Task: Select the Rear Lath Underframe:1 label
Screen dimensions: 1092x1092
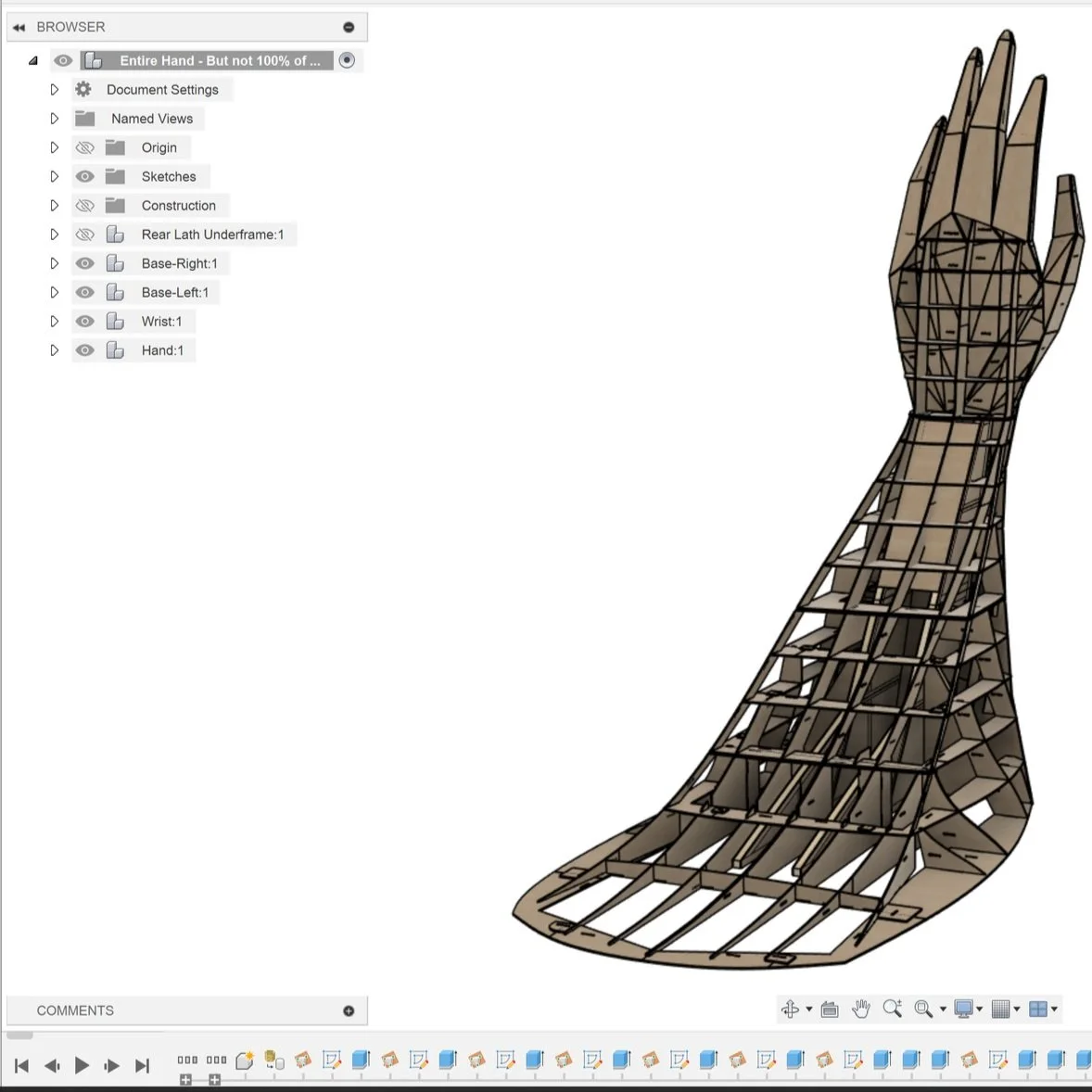Action: [x=212, y=235]
